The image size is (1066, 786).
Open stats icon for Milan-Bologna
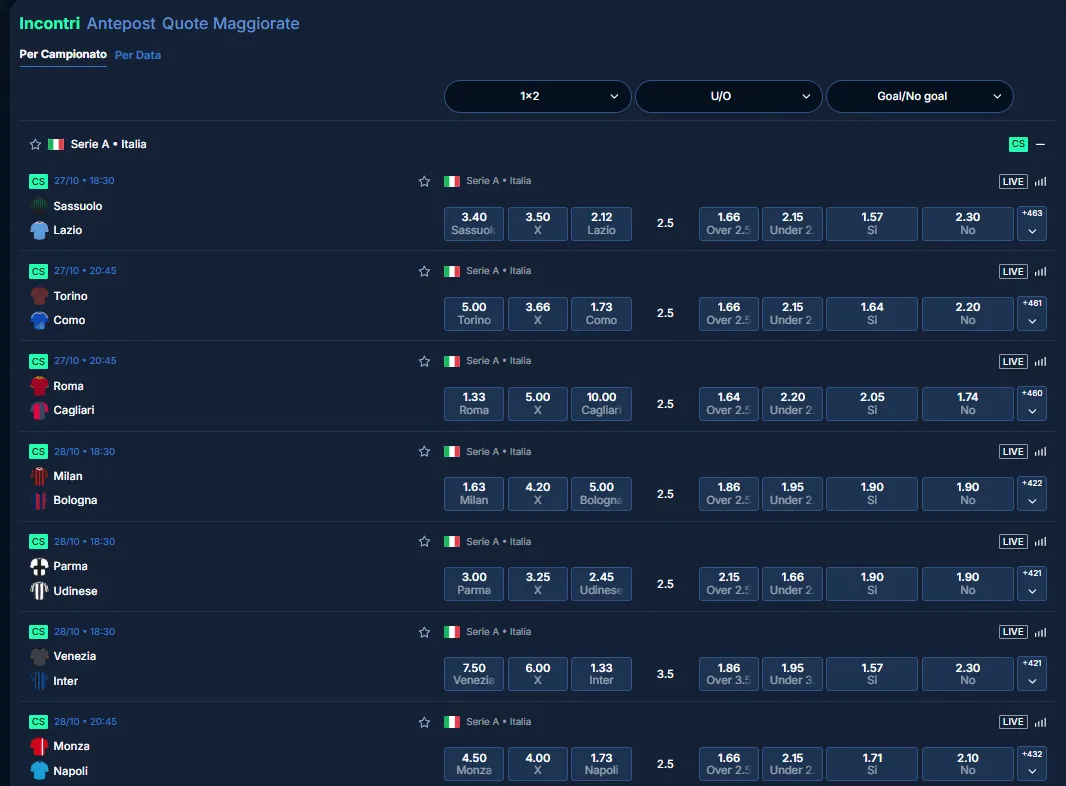[x=1040, y=451]
